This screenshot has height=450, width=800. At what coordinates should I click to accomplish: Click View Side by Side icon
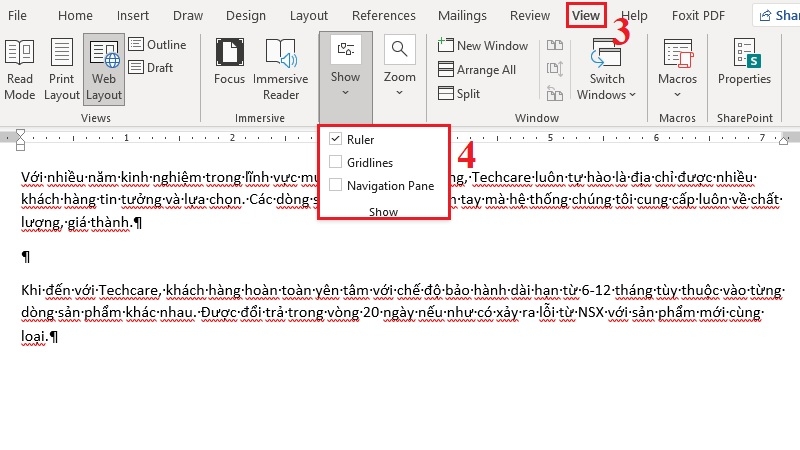[555, 45]
